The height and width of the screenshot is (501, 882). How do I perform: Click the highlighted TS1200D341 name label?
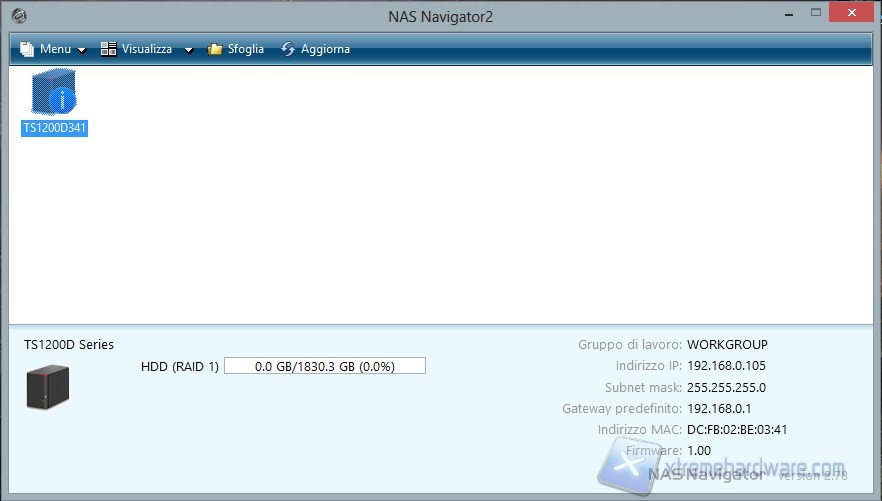tap(55, 128)
